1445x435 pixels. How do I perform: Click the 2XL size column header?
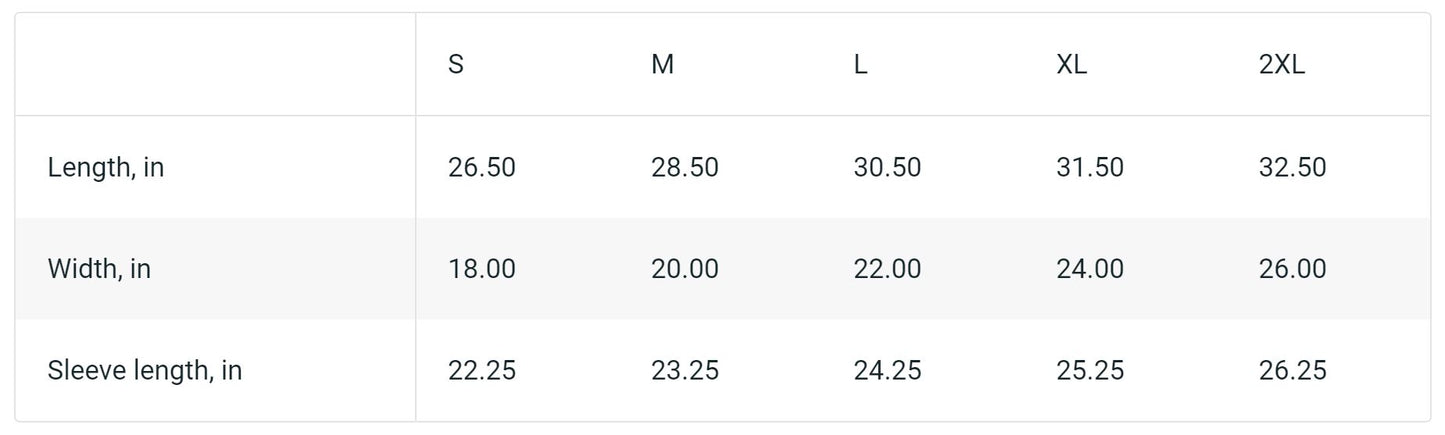(x=1282, y=65)
